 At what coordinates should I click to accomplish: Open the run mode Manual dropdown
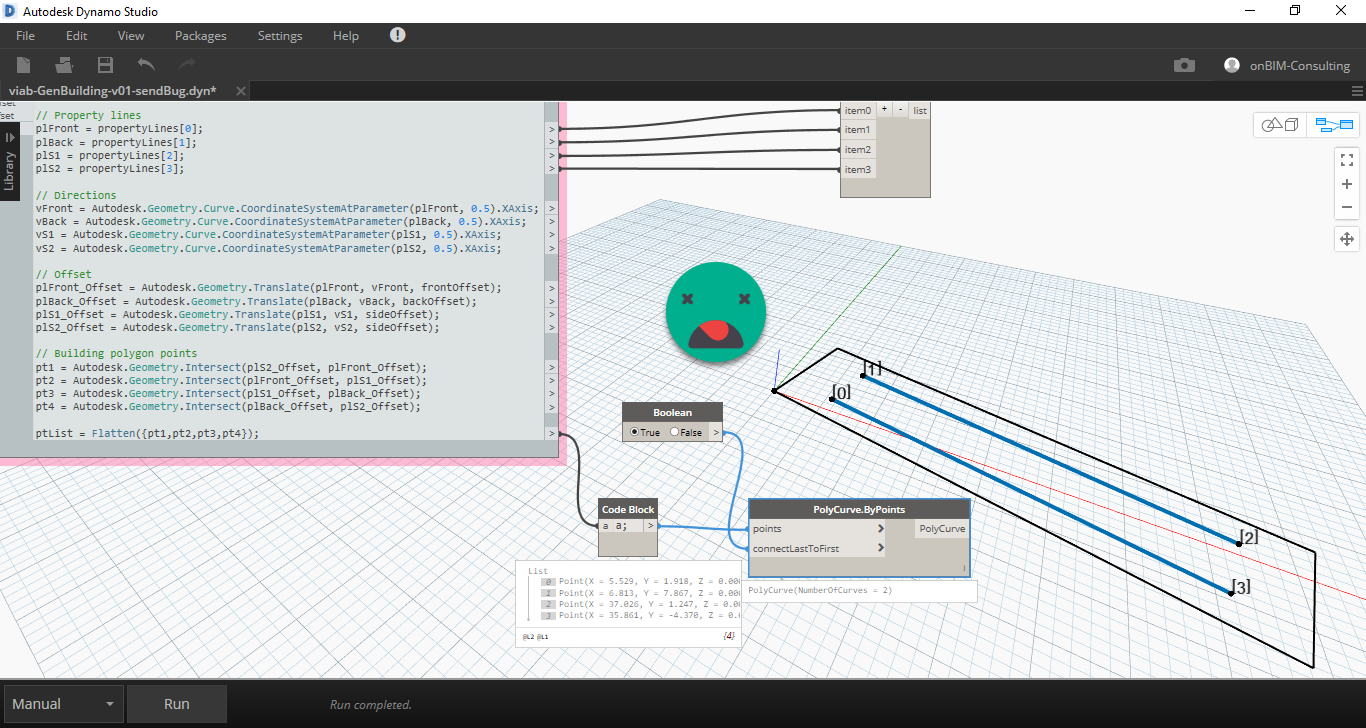[x=64, y=704]
